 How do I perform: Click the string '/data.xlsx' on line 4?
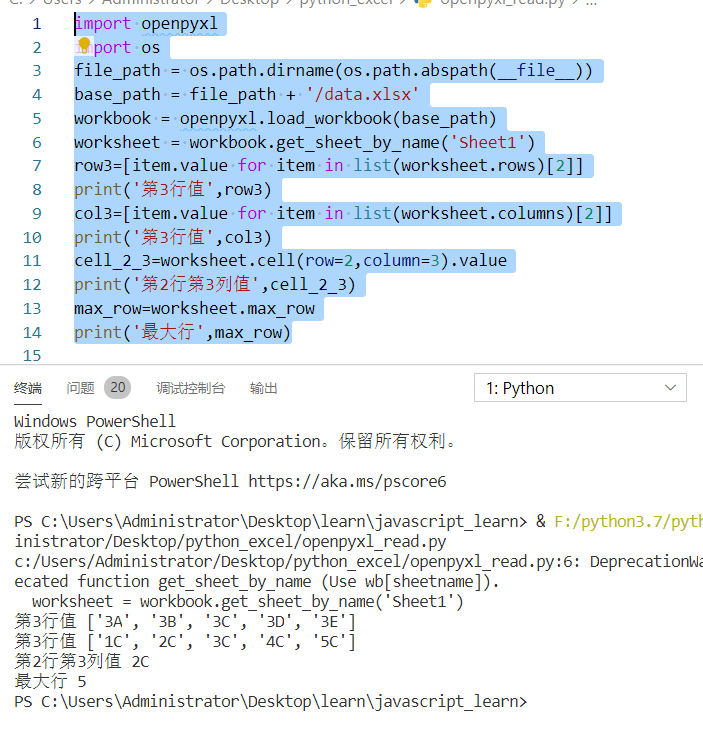[x=362, y=94]
